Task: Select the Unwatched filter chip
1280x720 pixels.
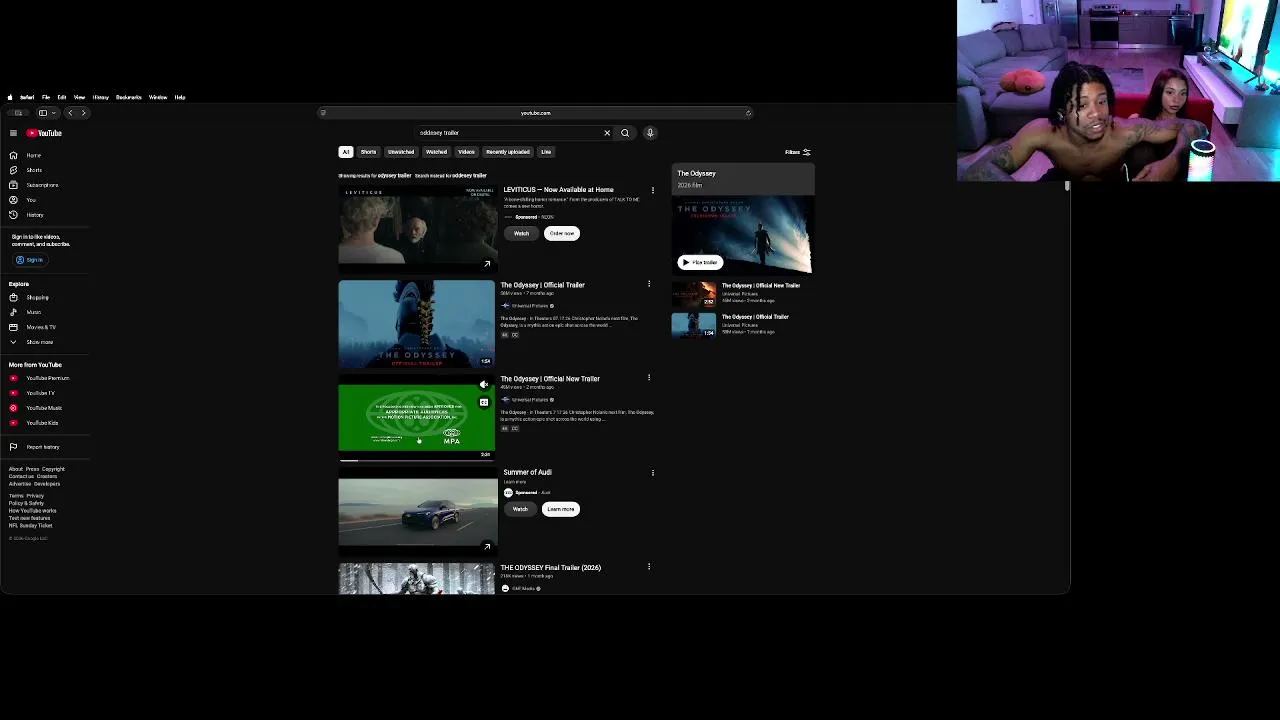Action: [401, 152]
